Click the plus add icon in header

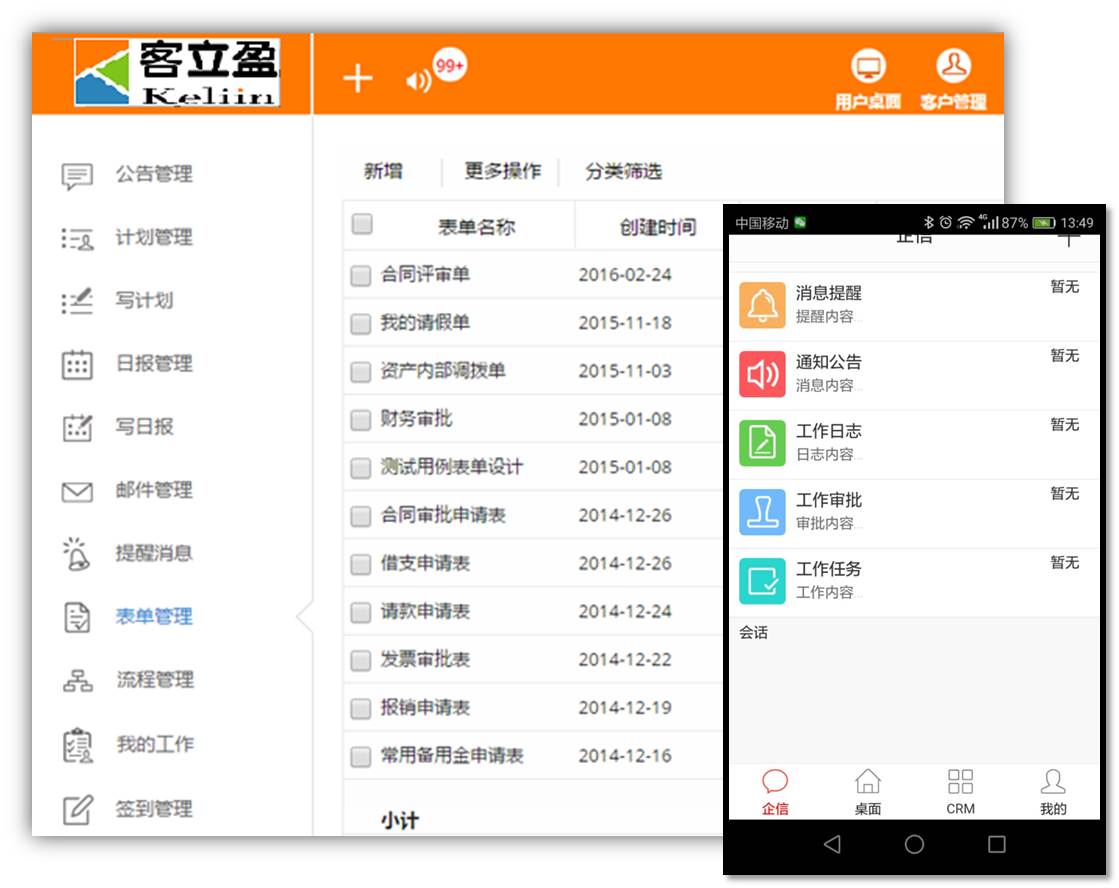(357, 78)
